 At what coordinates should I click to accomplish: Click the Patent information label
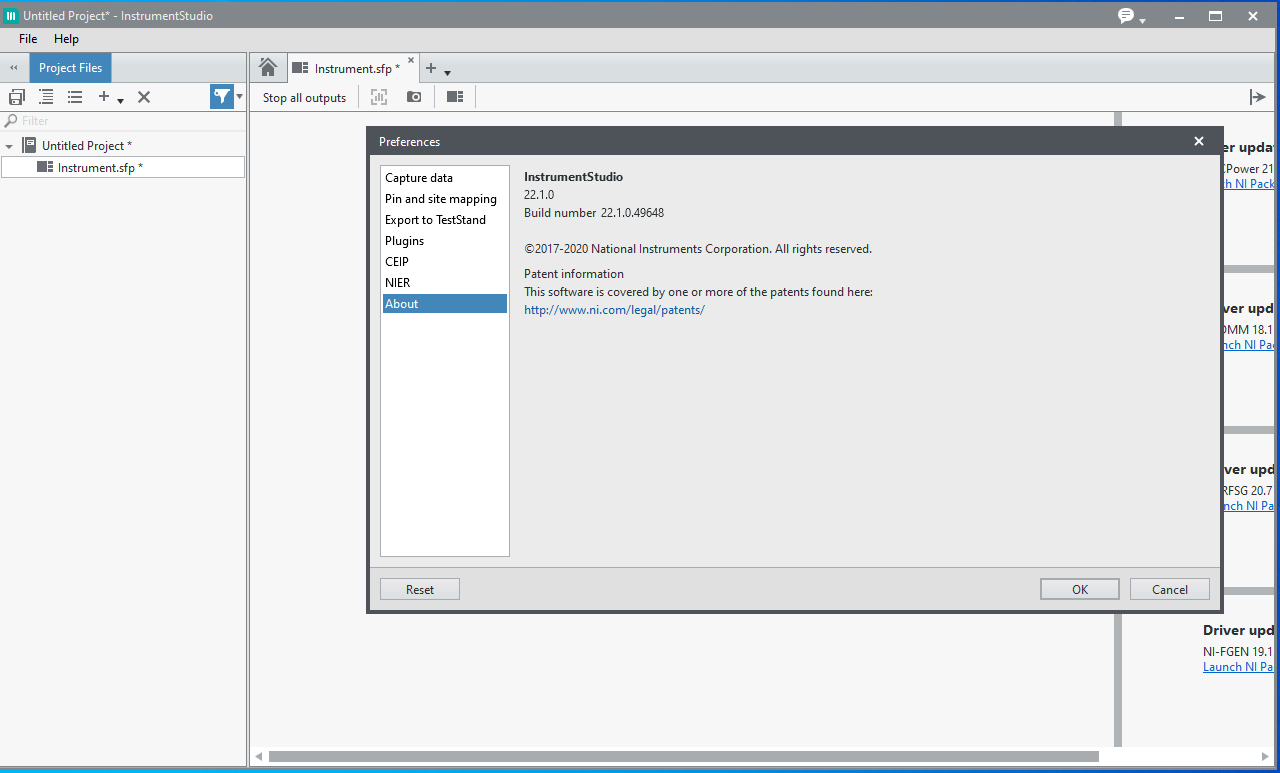[x=574, y=274]
